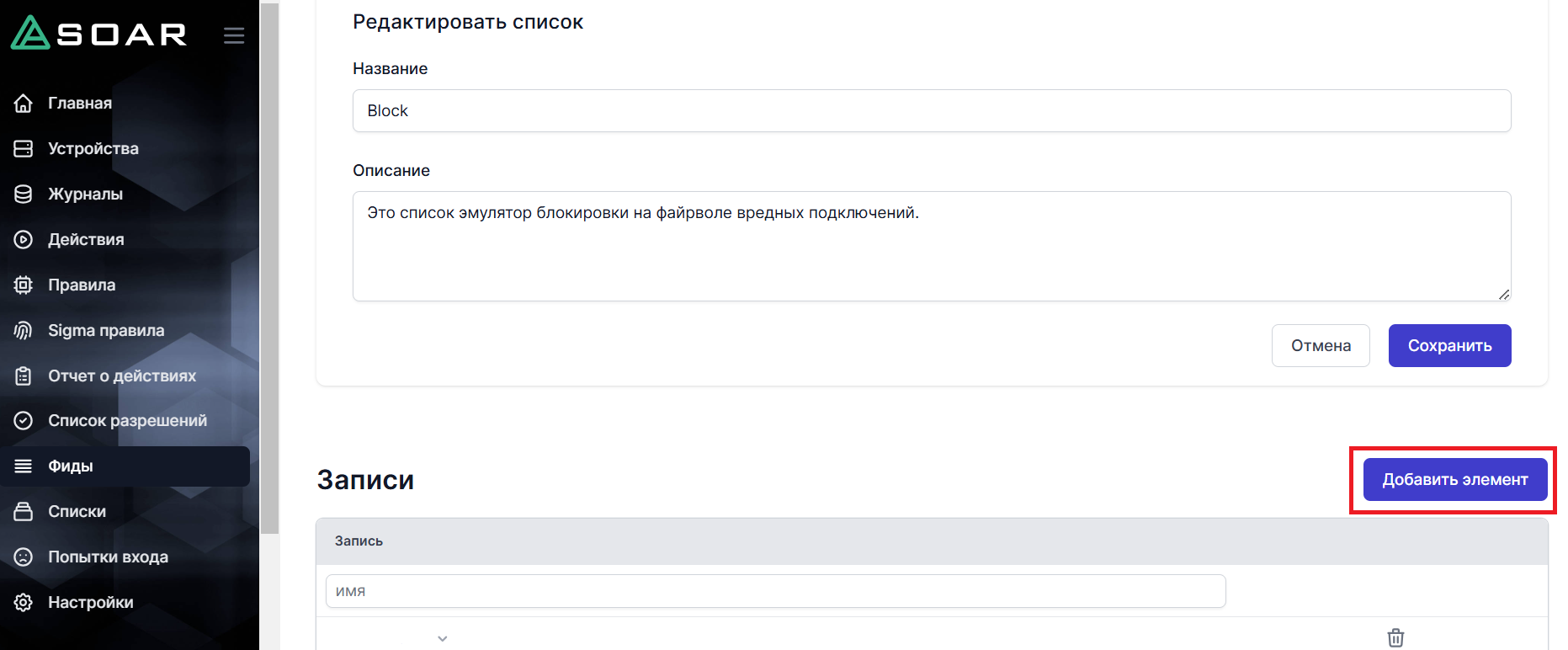Navigate to Списки section
The width and height of the screenshot is (1568, 650).
(77, 512)
